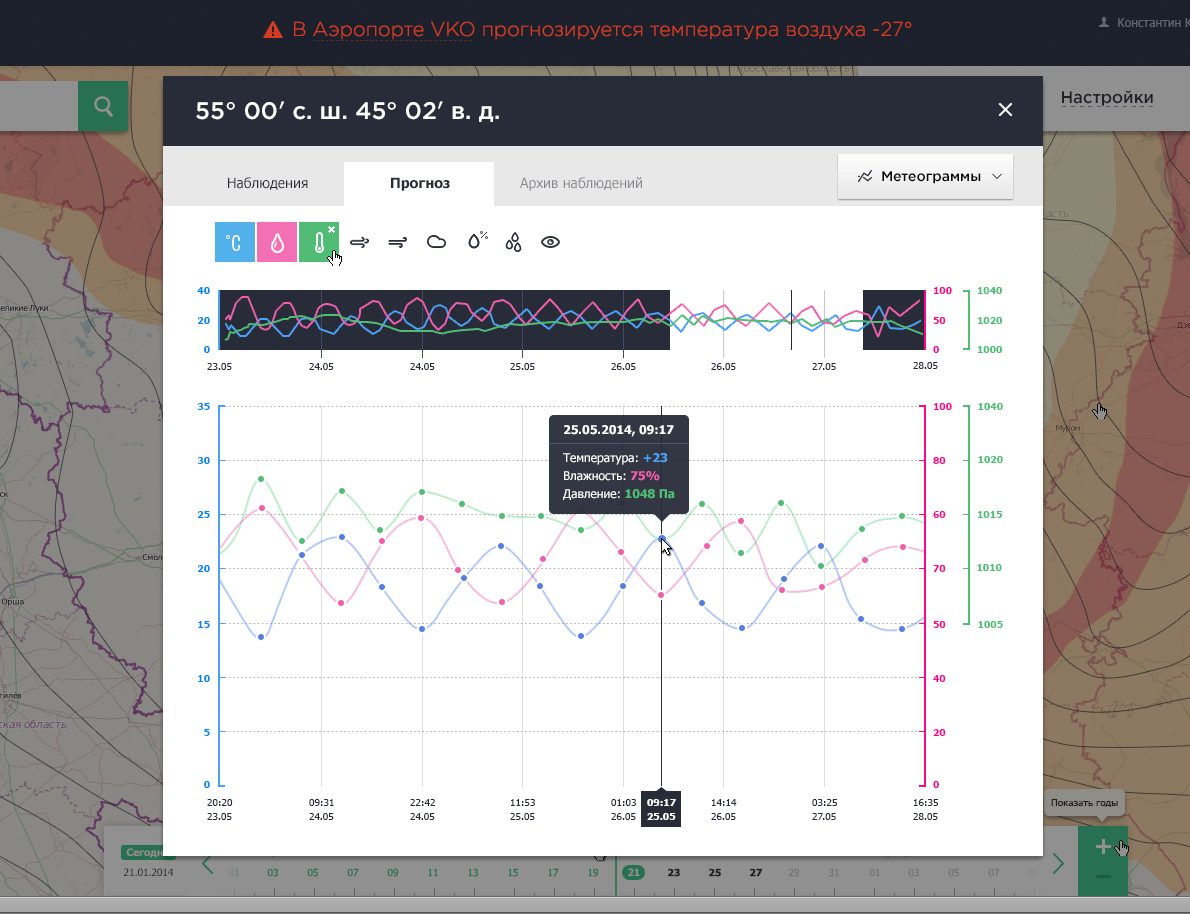Click the minus zoom timeline button
The width and height of the screenshot is (1190, 914).
click(x=1102, y=877)
